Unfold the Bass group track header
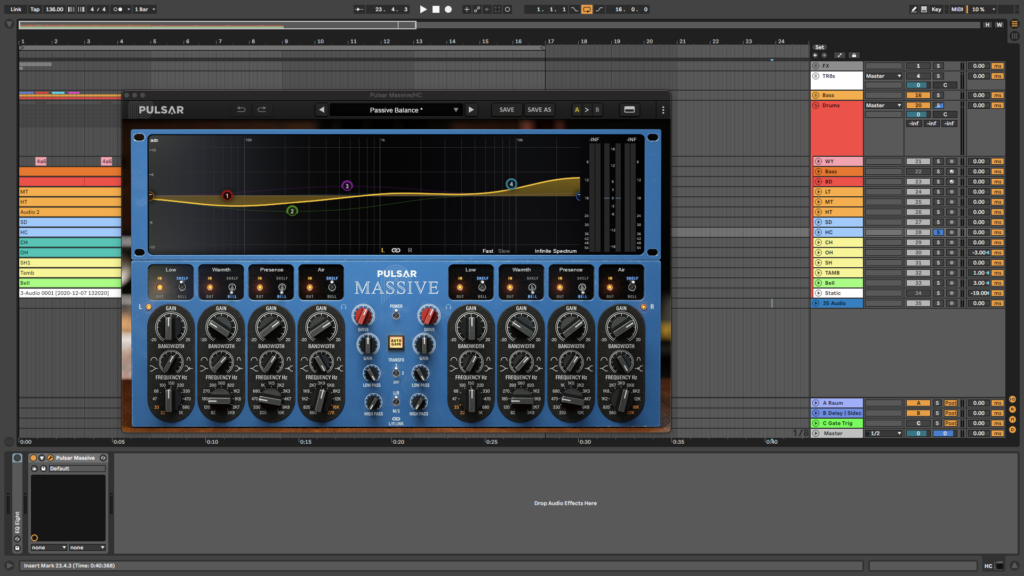 (x=816, y=95)
